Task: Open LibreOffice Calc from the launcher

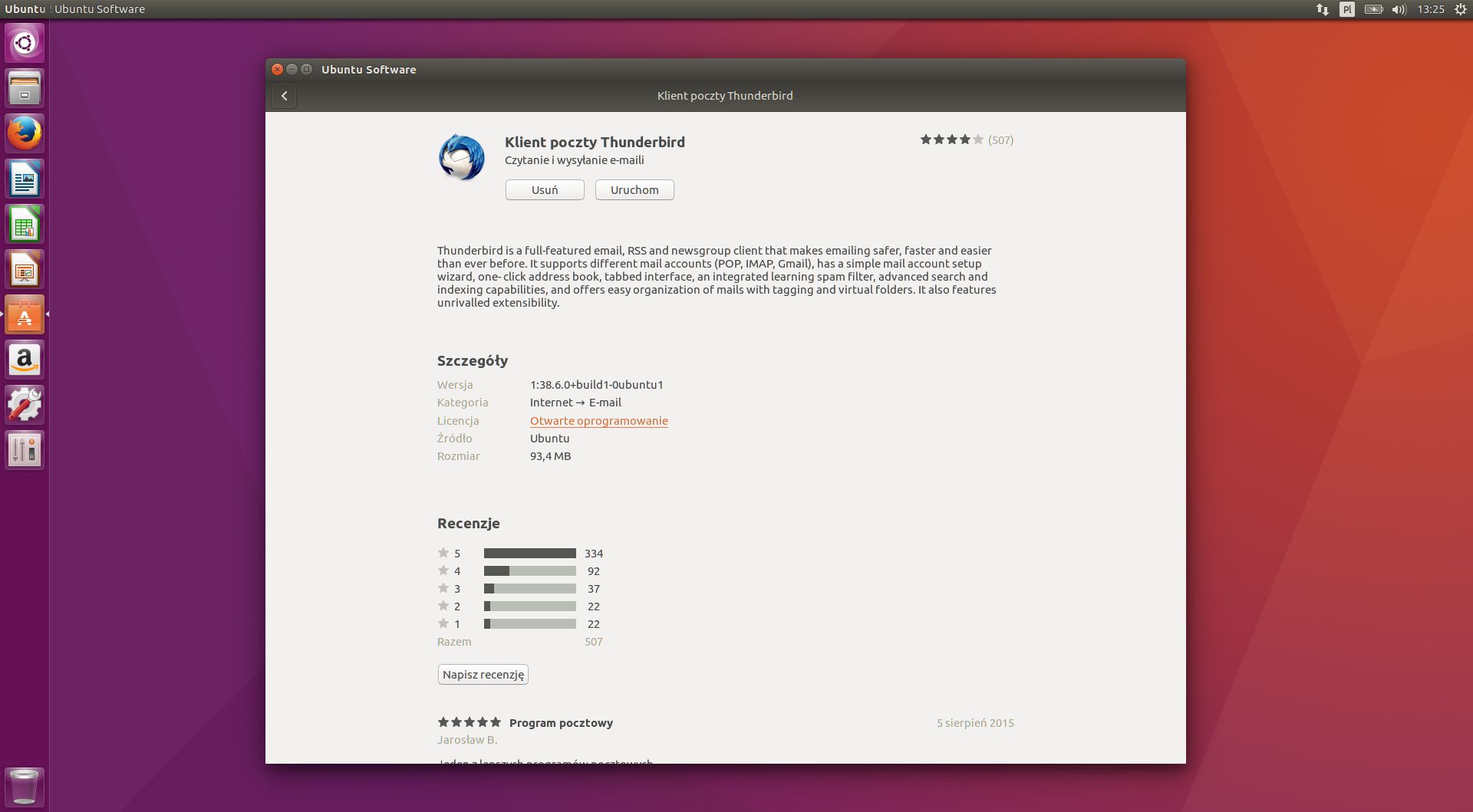Action: click(x=25, y=224)
